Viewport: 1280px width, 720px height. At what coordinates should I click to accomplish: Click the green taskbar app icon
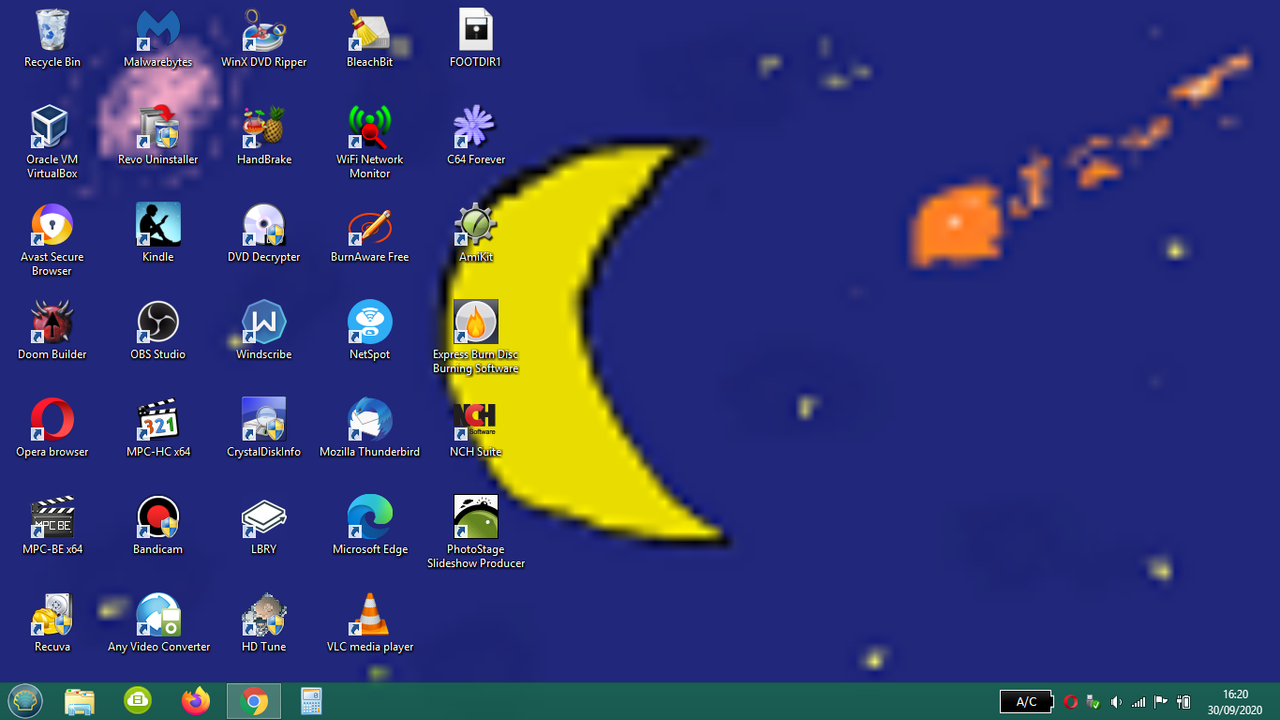(138, 701)
